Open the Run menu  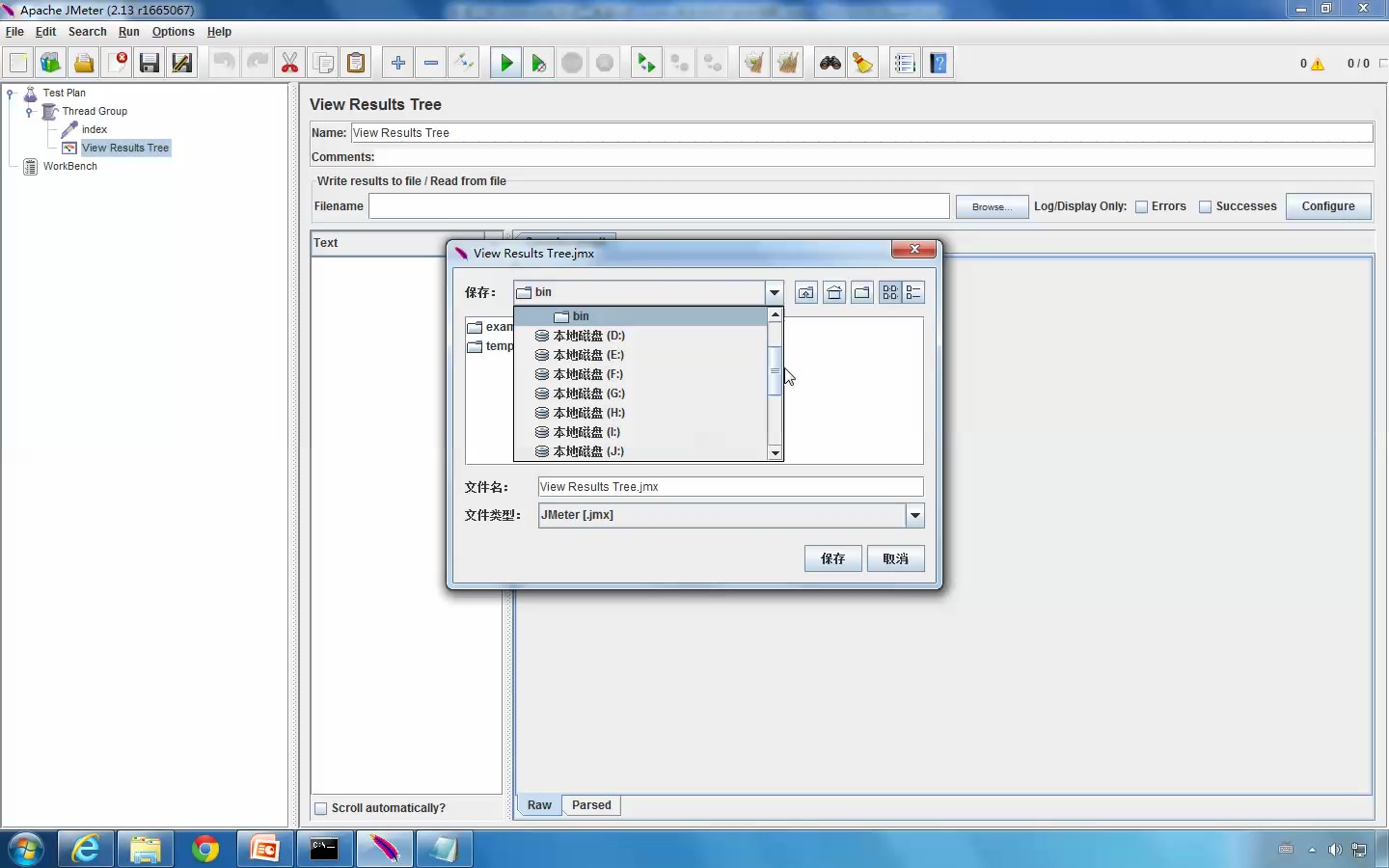tap(129, 32)
